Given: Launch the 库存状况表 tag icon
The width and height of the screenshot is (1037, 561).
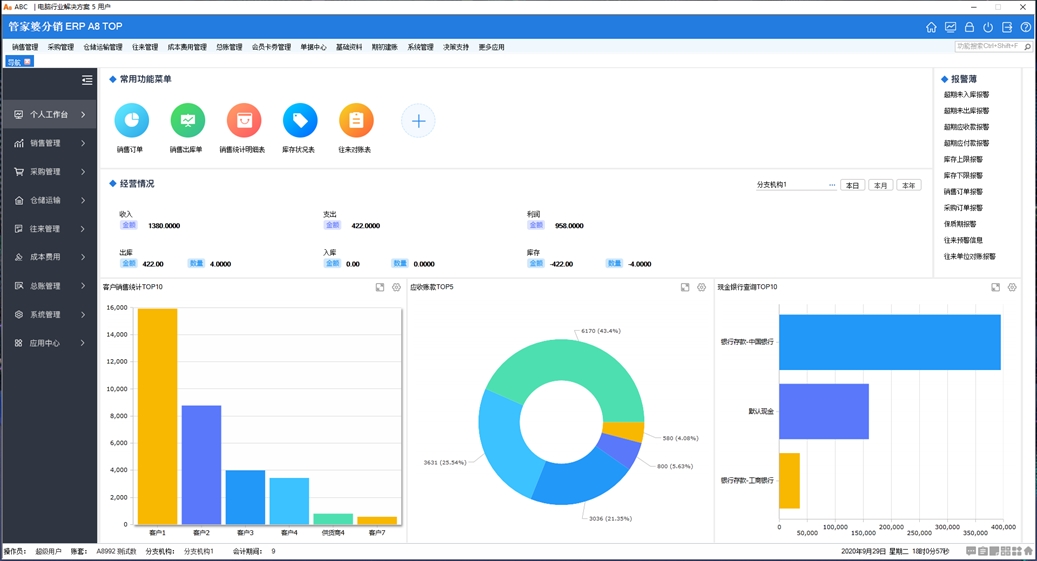Looking at the screenshot, I should (x=299, y=121).
